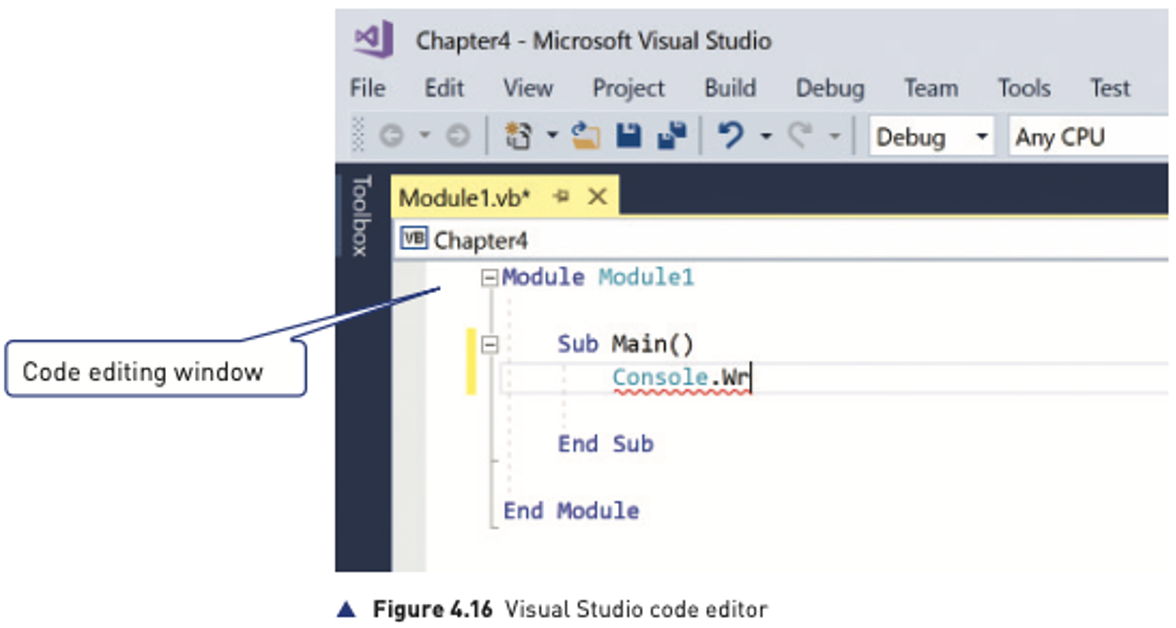Open the Debug configuration dropdown

click(x=932, y=136)
